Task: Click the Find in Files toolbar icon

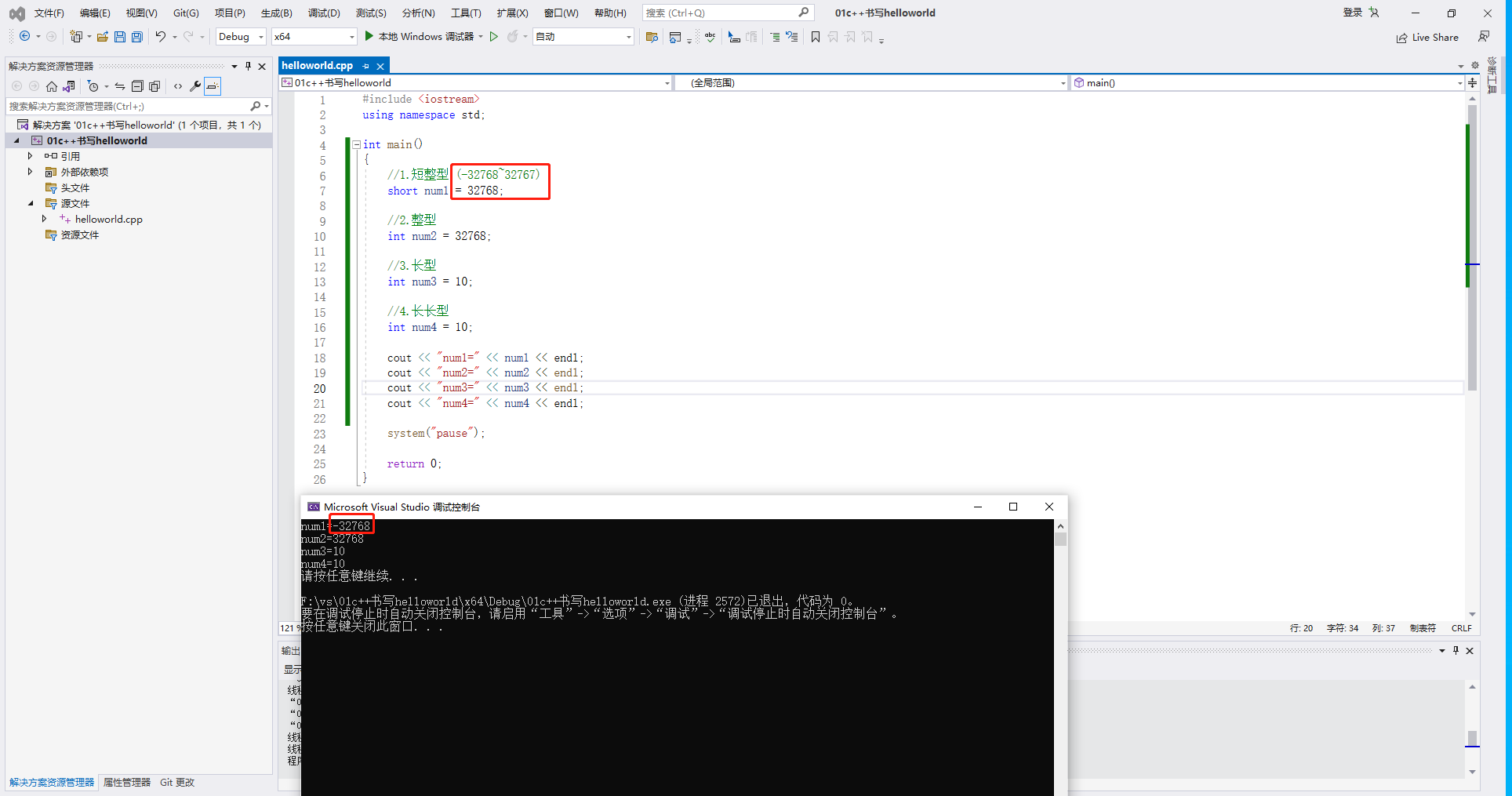Action: tap(652, 37)
